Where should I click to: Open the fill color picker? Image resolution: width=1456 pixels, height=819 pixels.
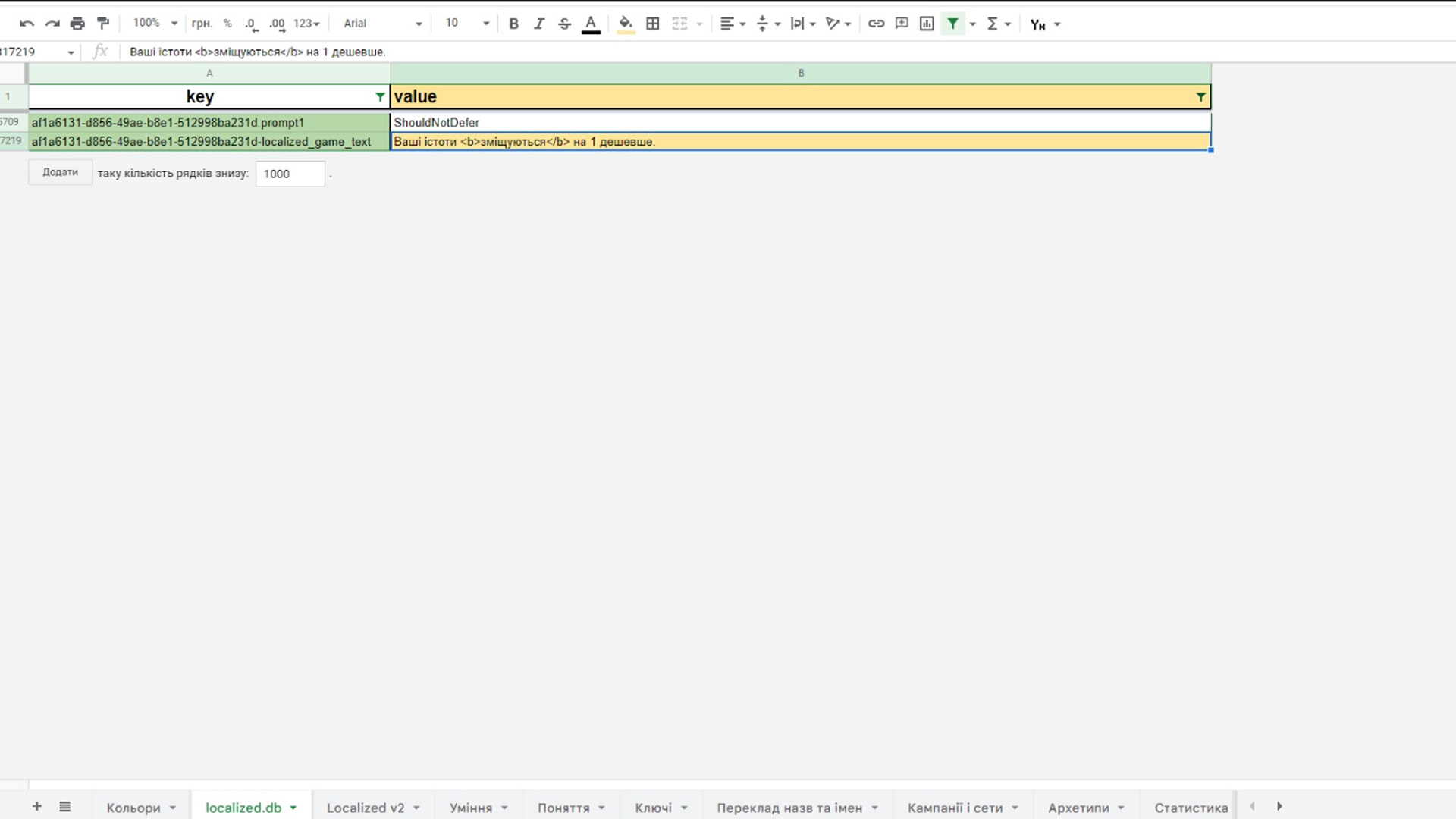pos(626,24)
